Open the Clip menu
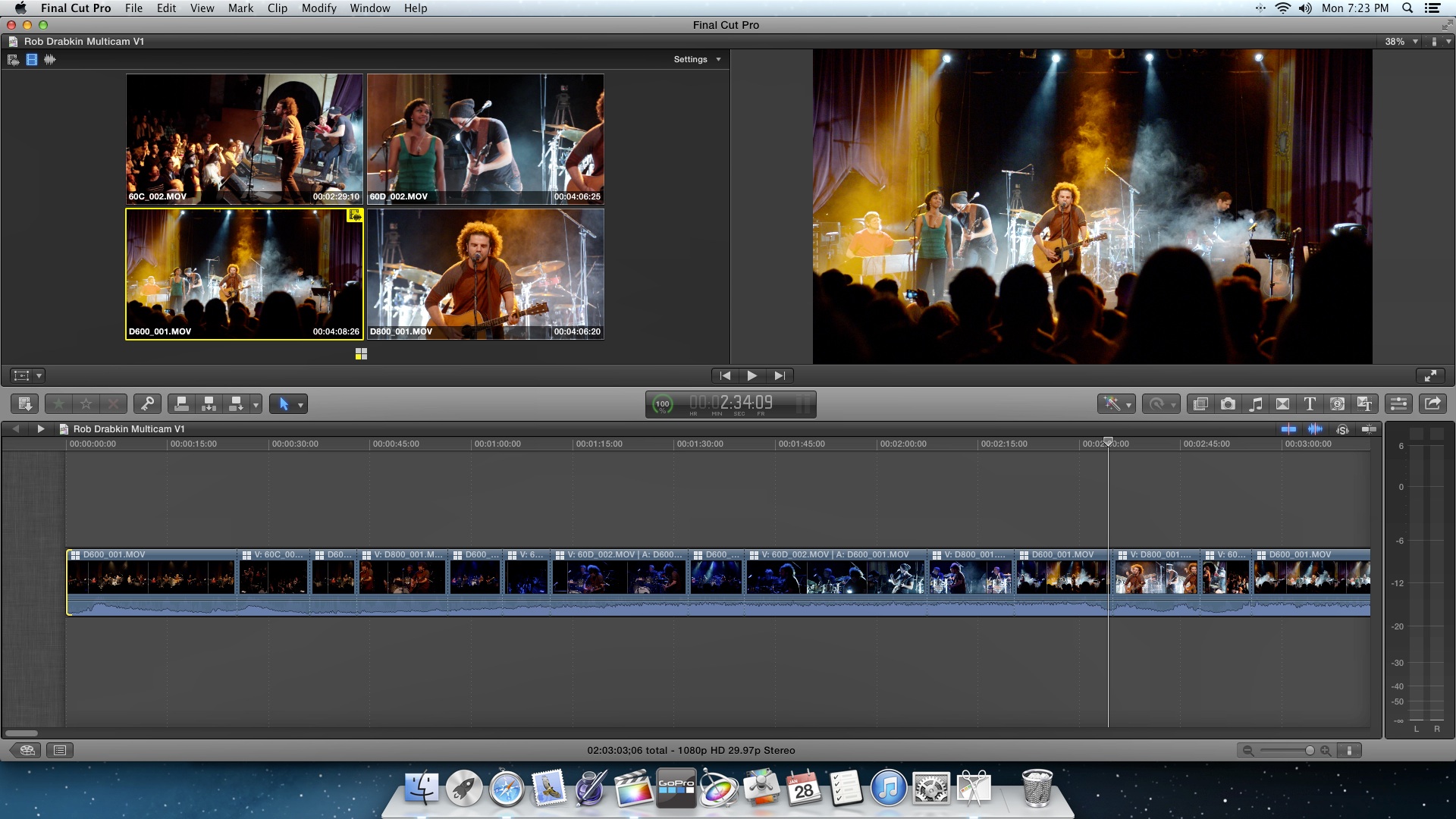 point(278,8)
